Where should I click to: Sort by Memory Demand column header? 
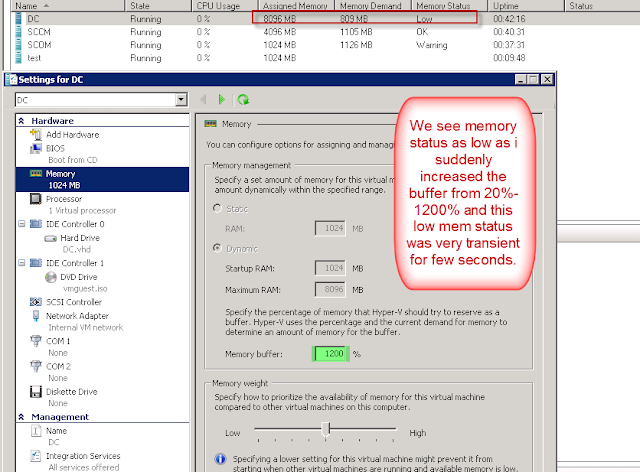click(x=373, y=6)
